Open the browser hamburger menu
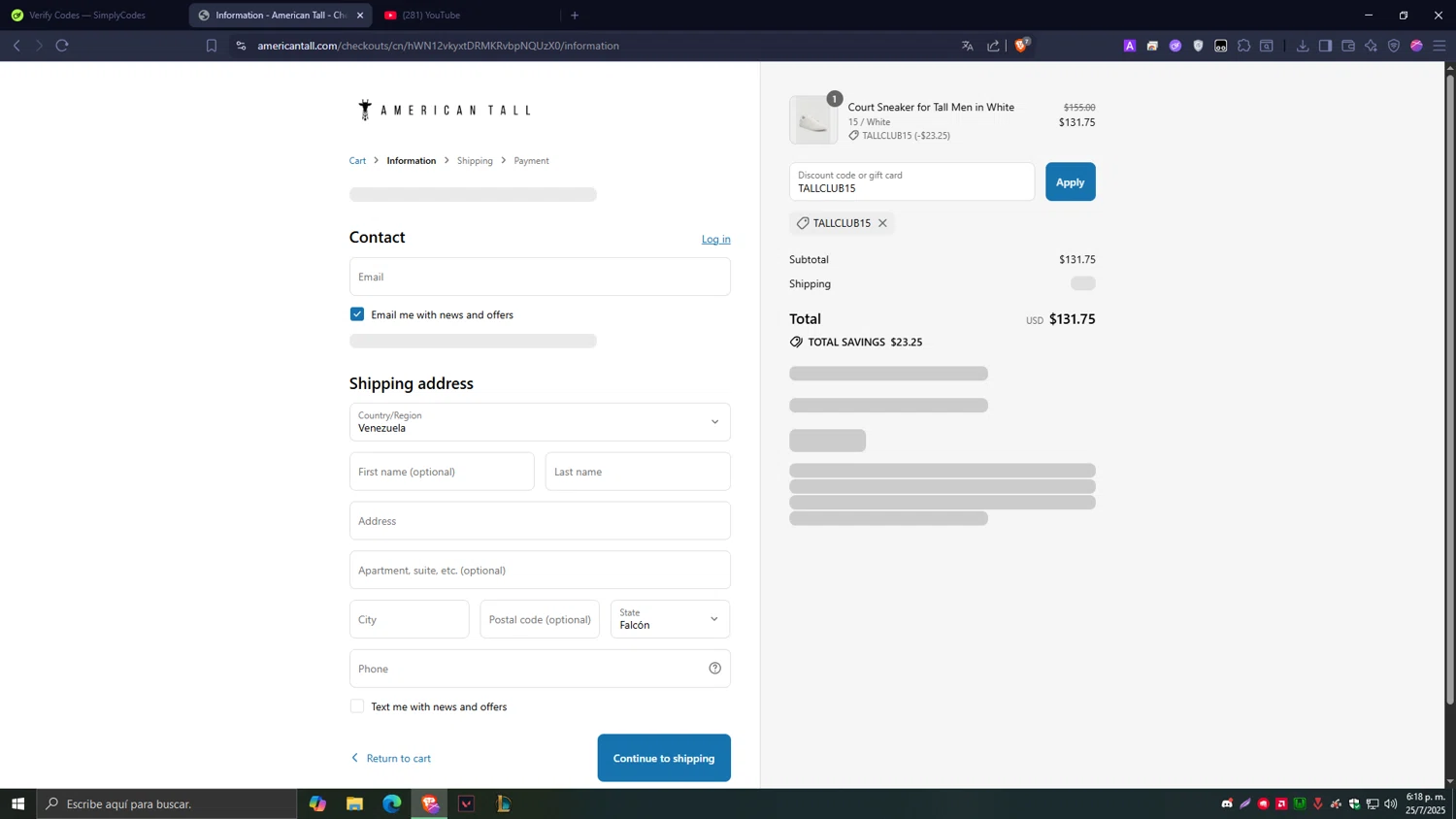This screenshot has height=819, width=1456. coord(1439,46)
